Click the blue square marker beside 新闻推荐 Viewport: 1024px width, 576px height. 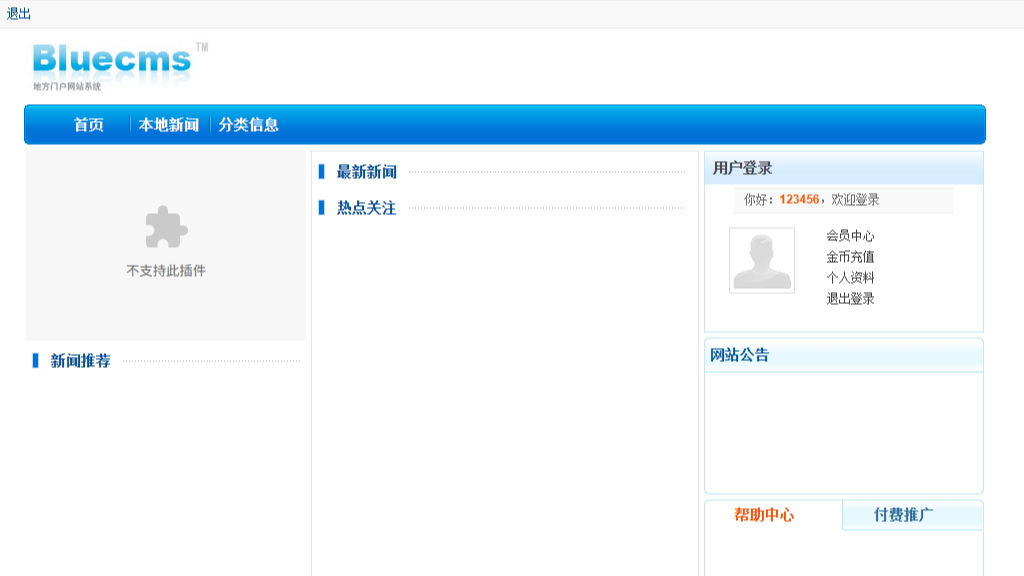tap(33, 358)
